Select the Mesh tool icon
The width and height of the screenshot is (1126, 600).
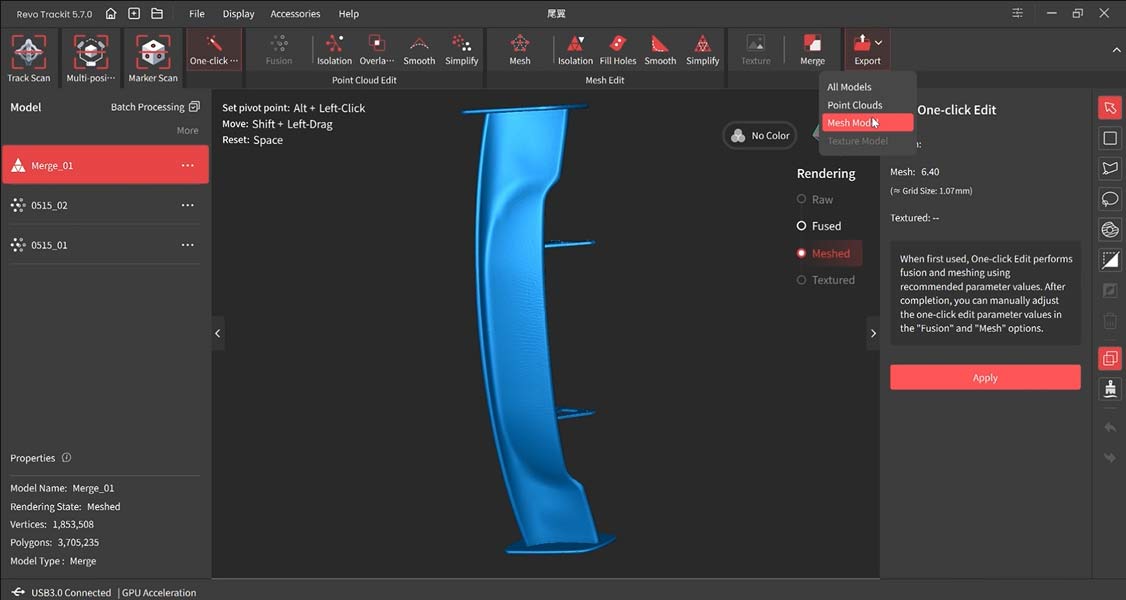[520, 49]
